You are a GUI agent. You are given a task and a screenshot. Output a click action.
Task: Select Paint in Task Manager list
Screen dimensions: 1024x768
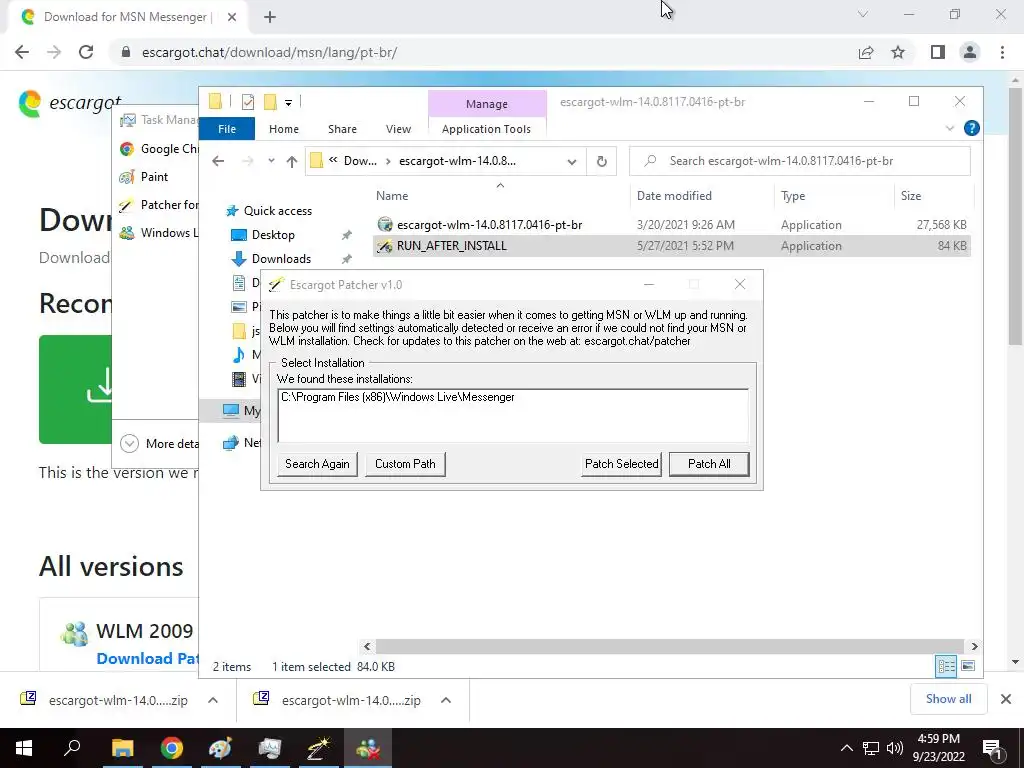144,177
